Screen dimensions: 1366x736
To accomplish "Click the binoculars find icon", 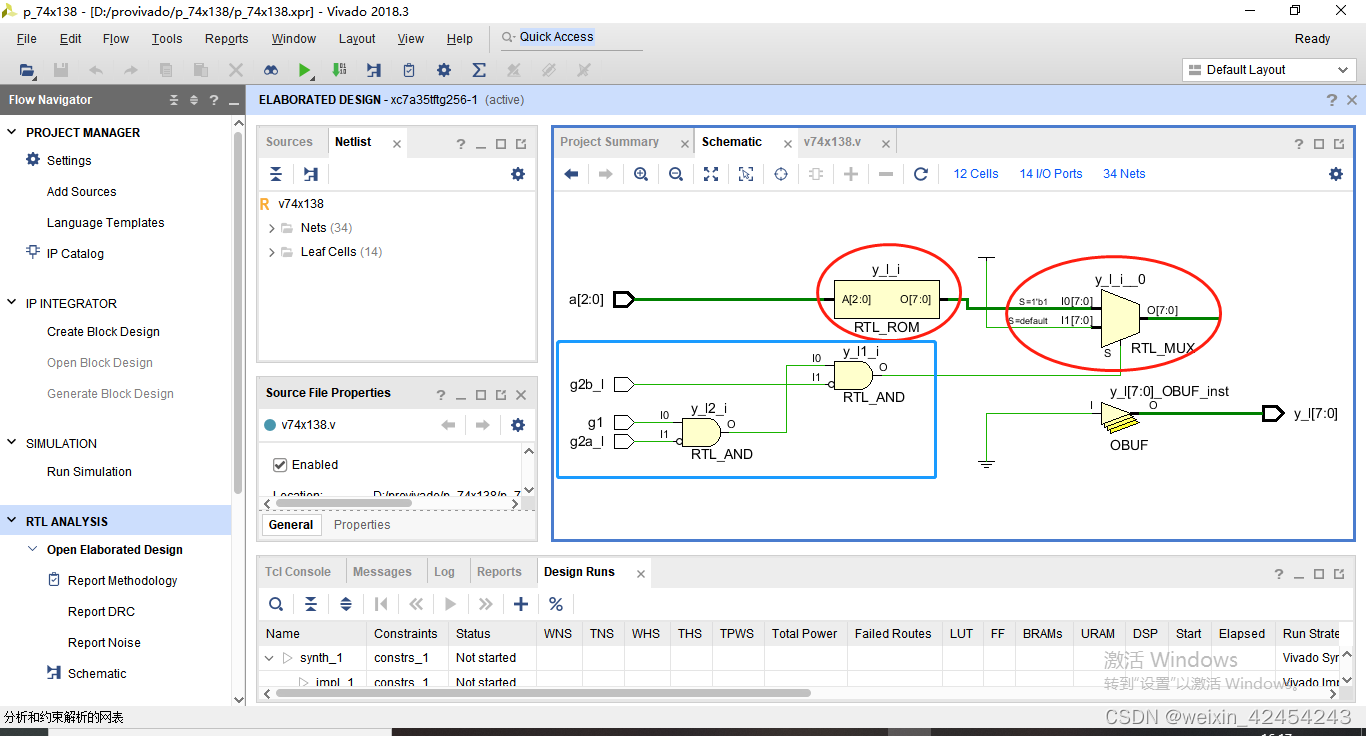I will point(270,70).
